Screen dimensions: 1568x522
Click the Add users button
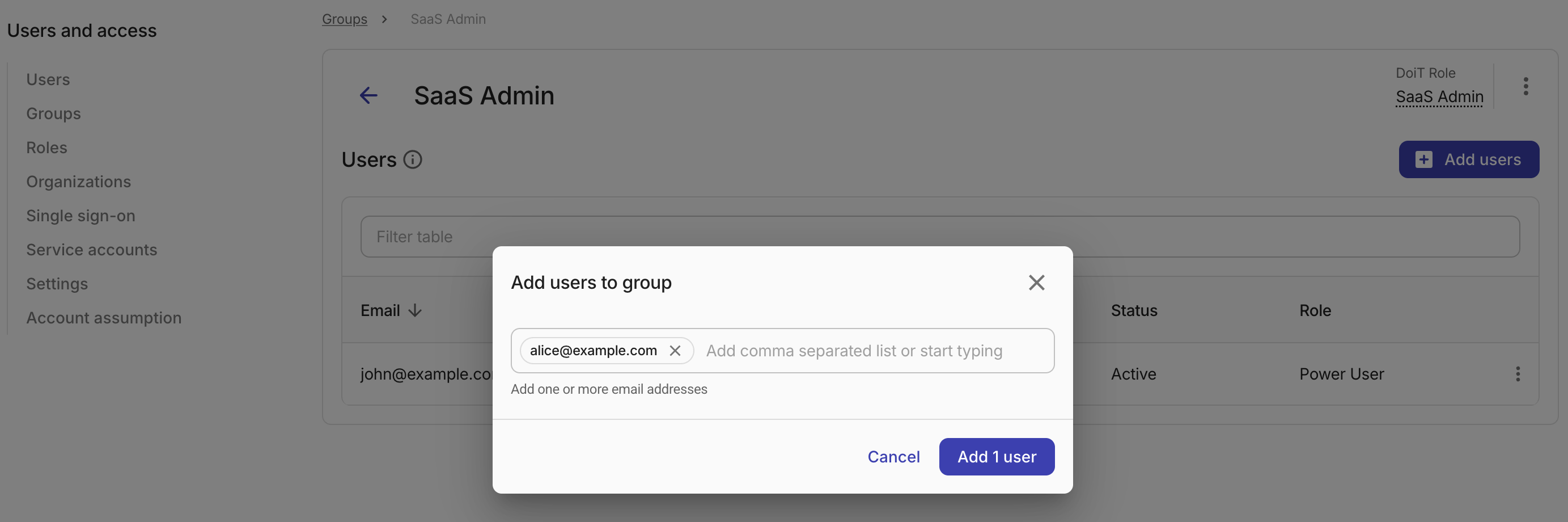(x=1468, y=159)
